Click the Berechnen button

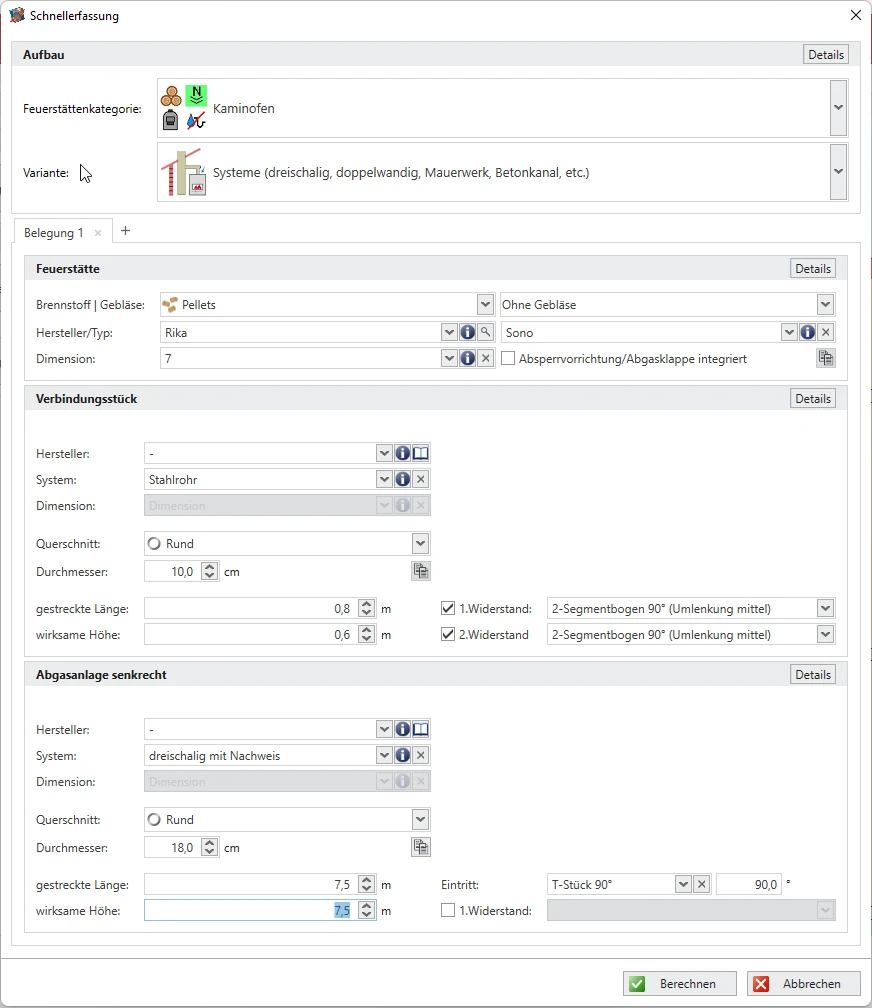(x=679, y=984)
